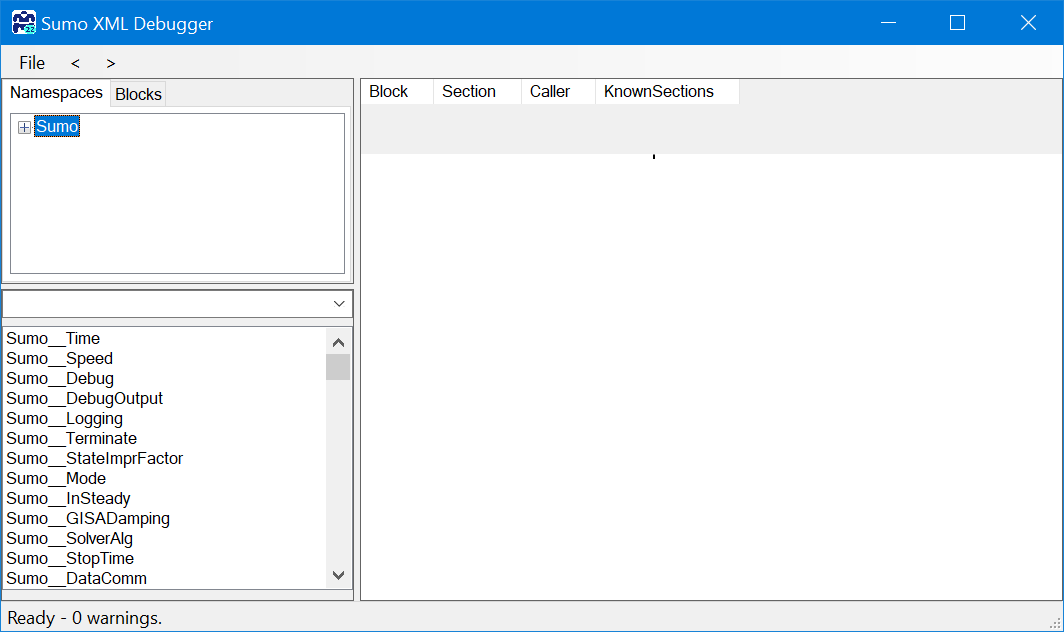Choose Sumo__SolverAlg from the list
Image resolution: width=1064 pixels, height=632 pixels.
coord(69,539)
